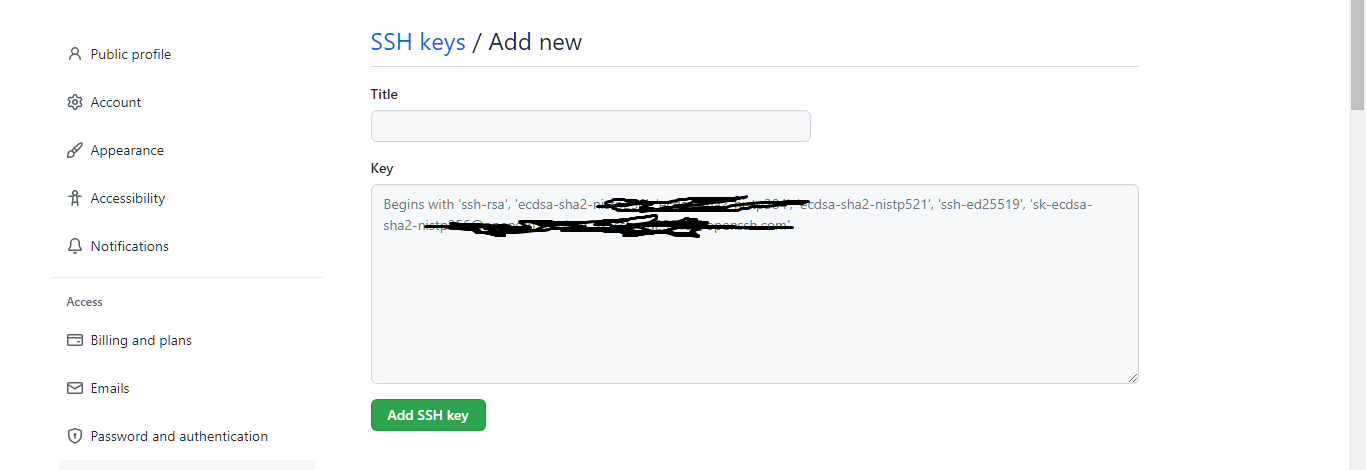1366x470 pixels.
Task: Click the Password shield lock icon
Action: pyautogui.click(x=74, y=436)
